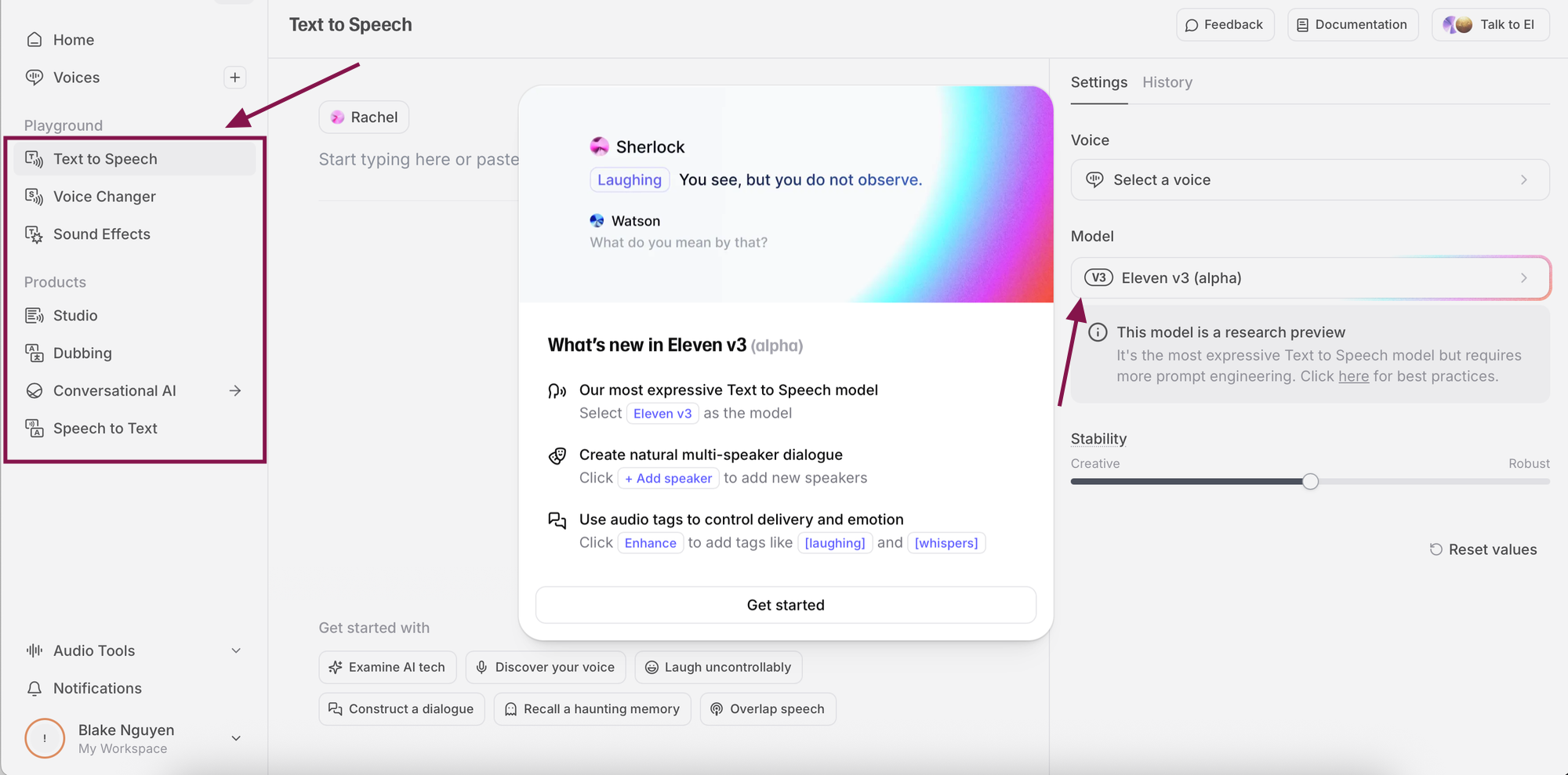The image size is (1568, 775).
Task: Choose the Examine AI tech prompt
Action: point(387,668)
